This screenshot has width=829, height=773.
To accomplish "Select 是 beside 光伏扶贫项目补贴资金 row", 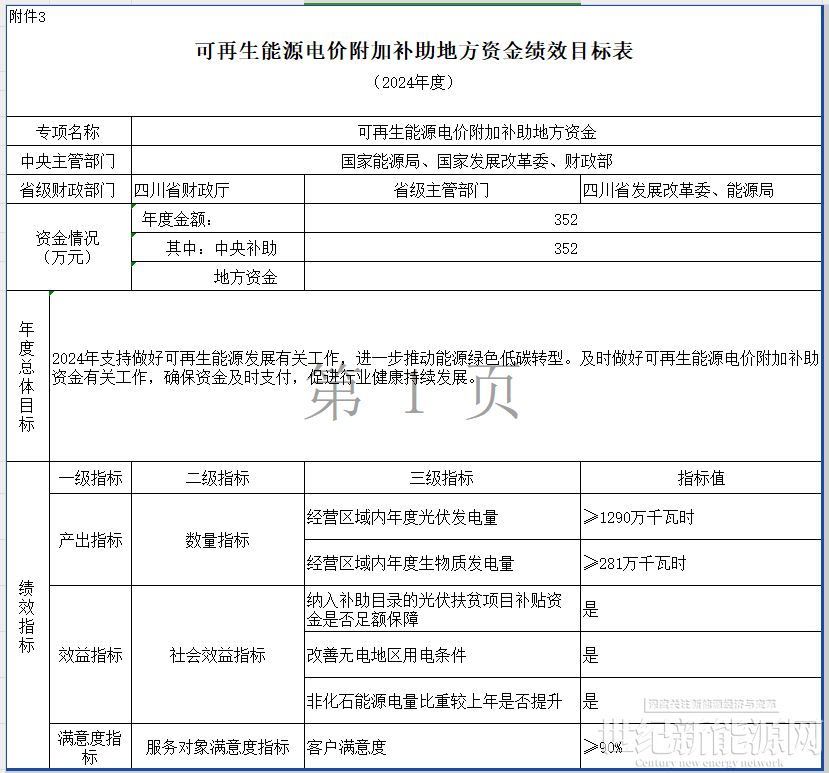I will coord(701,609).
